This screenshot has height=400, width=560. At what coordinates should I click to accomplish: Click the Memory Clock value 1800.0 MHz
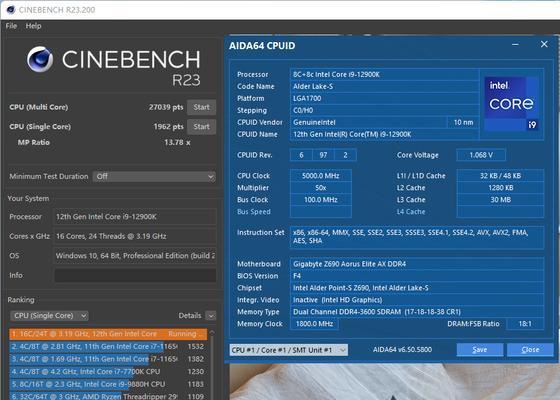pyautogui.click(x=314, y=324)
